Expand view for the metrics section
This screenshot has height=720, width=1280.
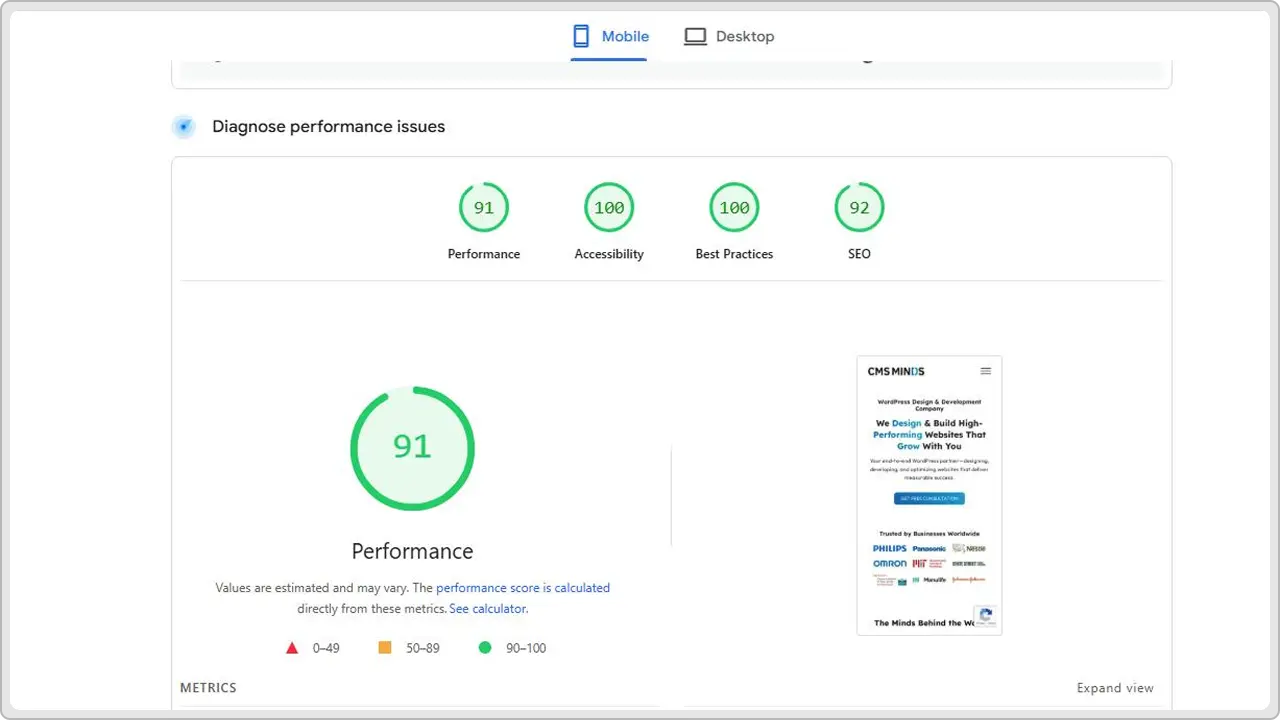1115,687
